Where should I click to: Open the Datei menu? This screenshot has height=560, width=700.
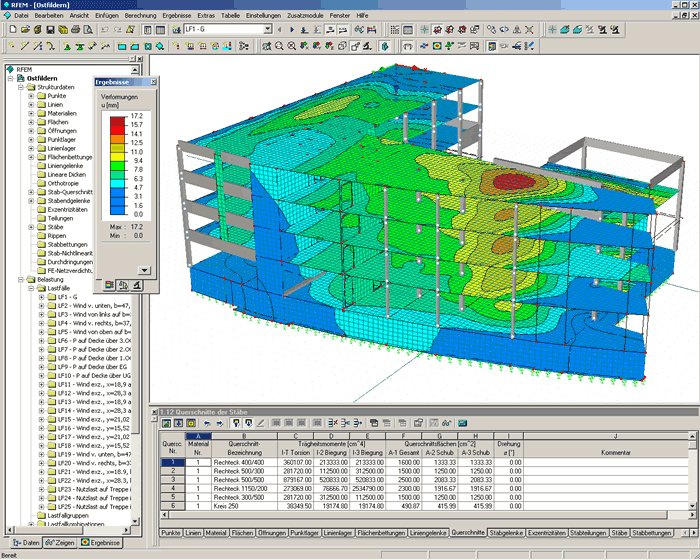pos(21,16)
